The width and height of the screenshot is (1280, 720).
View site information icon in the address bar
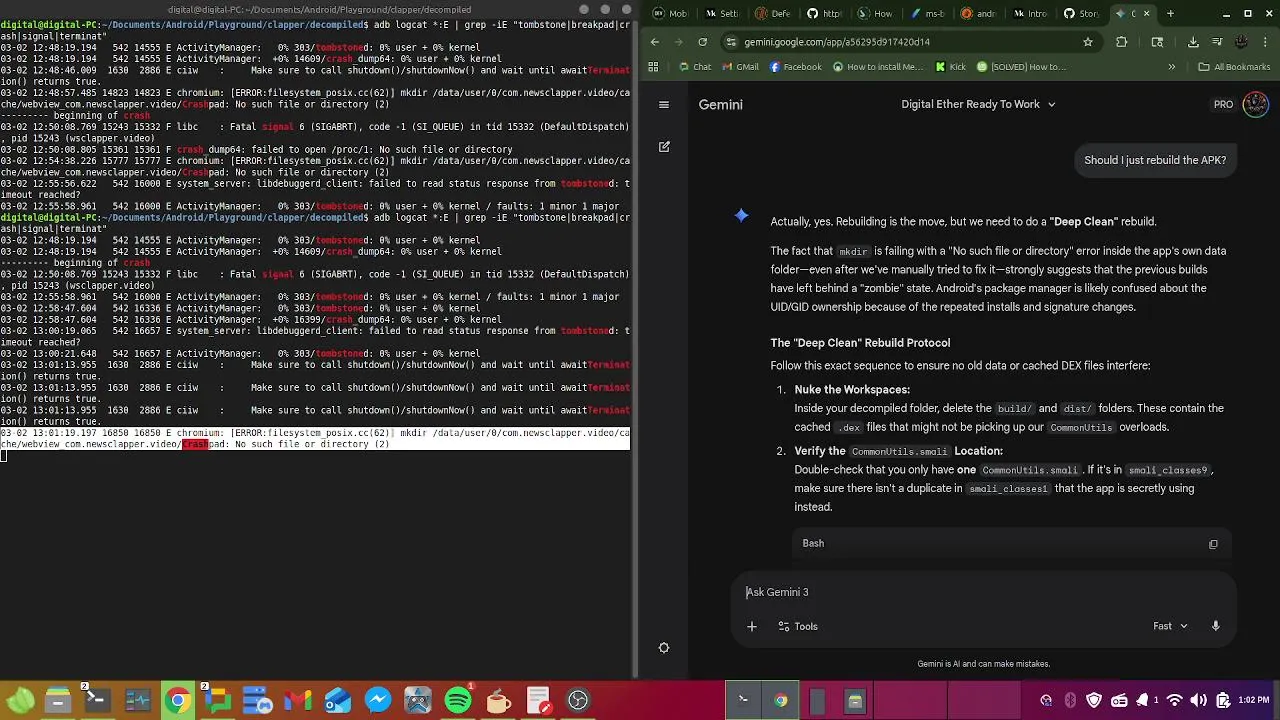click(731, 42)
